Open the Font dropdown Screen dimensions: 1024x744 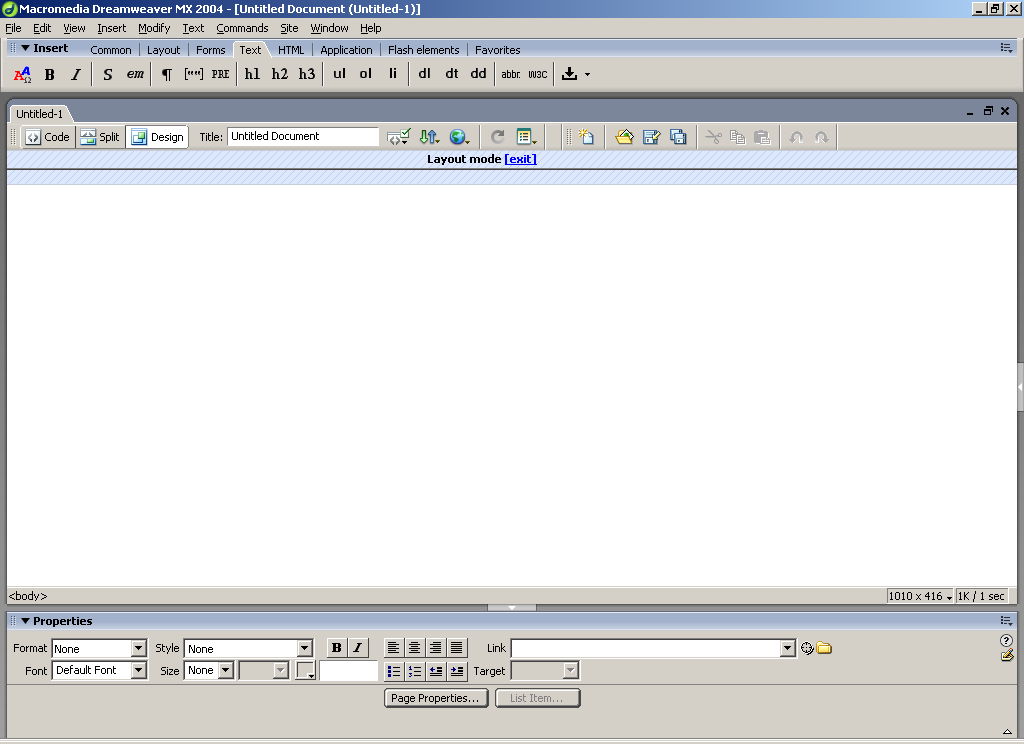pyautogui.click(x=138, y=670)
